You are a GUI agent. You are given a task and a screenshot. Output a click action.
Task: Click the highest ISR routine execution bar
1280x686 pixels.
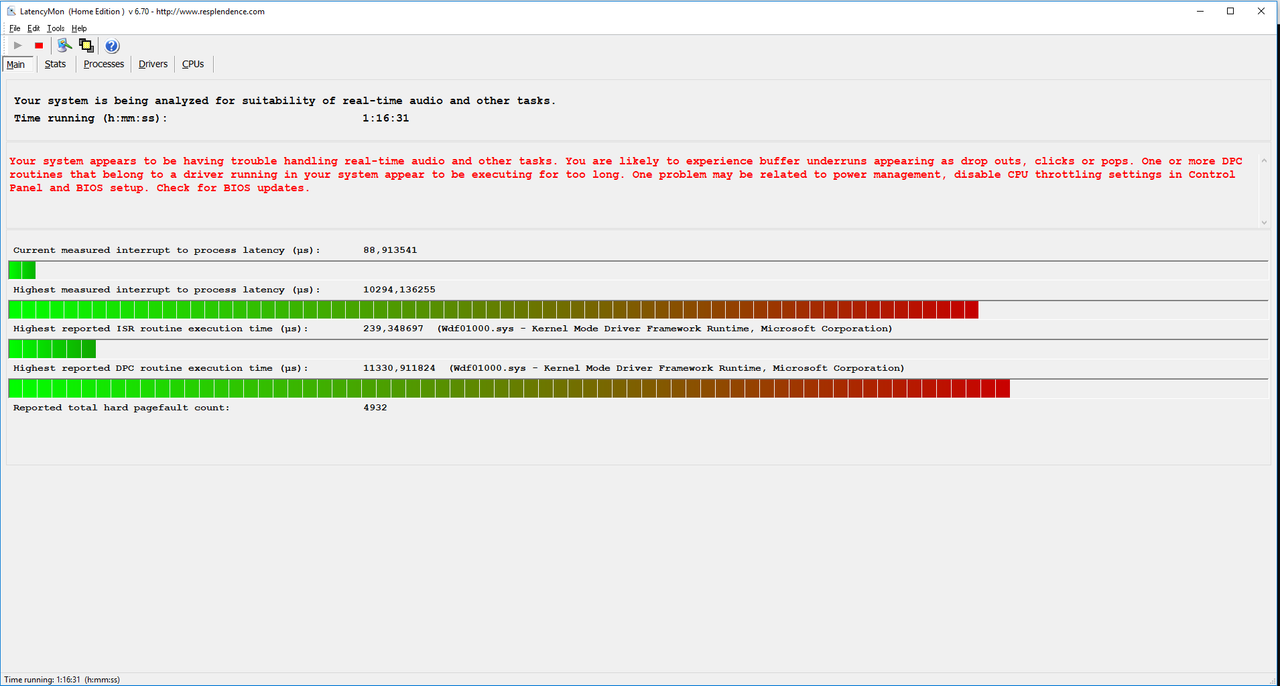(x=52, y=348)
